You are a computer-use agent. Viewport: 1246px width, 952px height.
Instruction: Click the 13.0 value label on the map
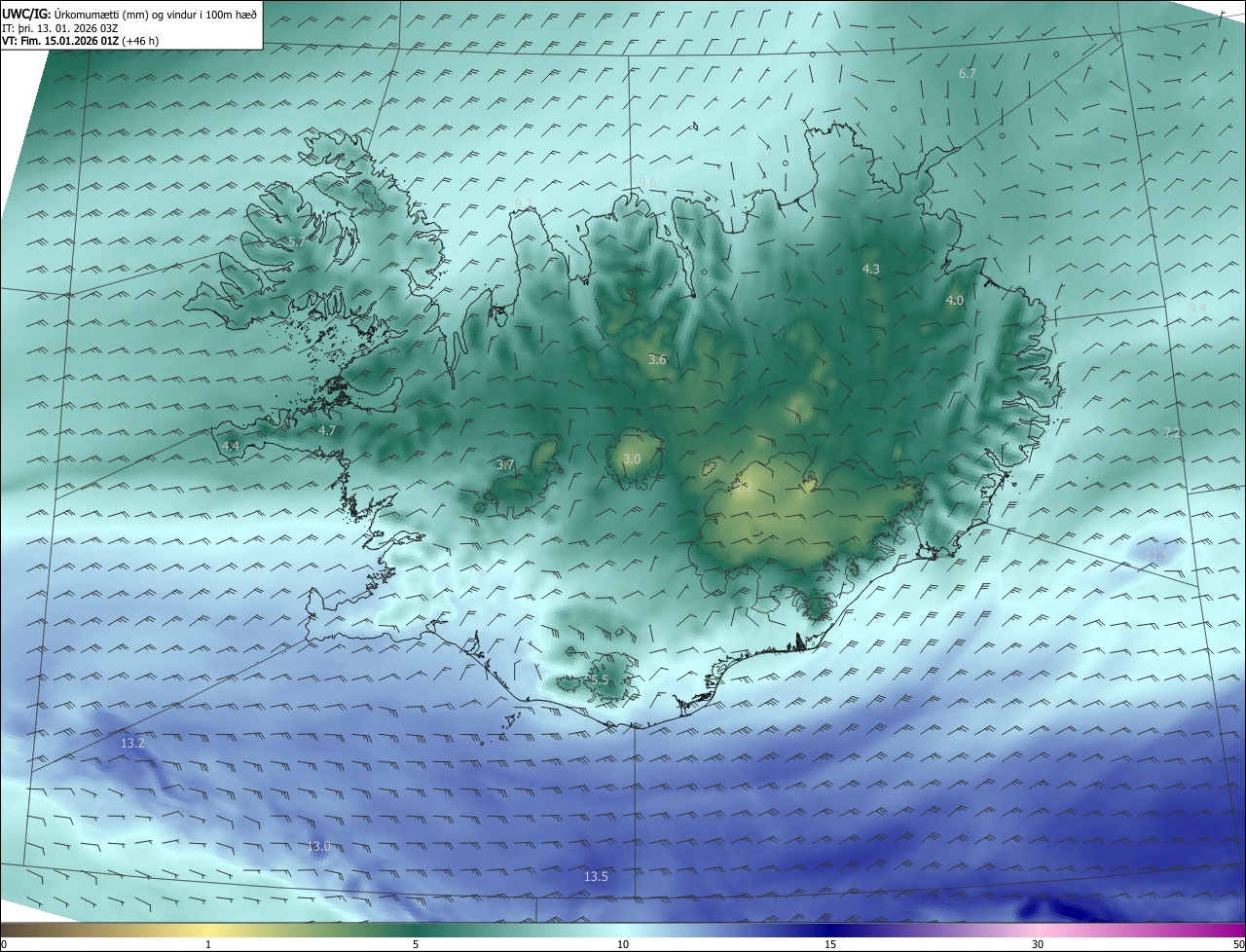[x=319, y=847]
